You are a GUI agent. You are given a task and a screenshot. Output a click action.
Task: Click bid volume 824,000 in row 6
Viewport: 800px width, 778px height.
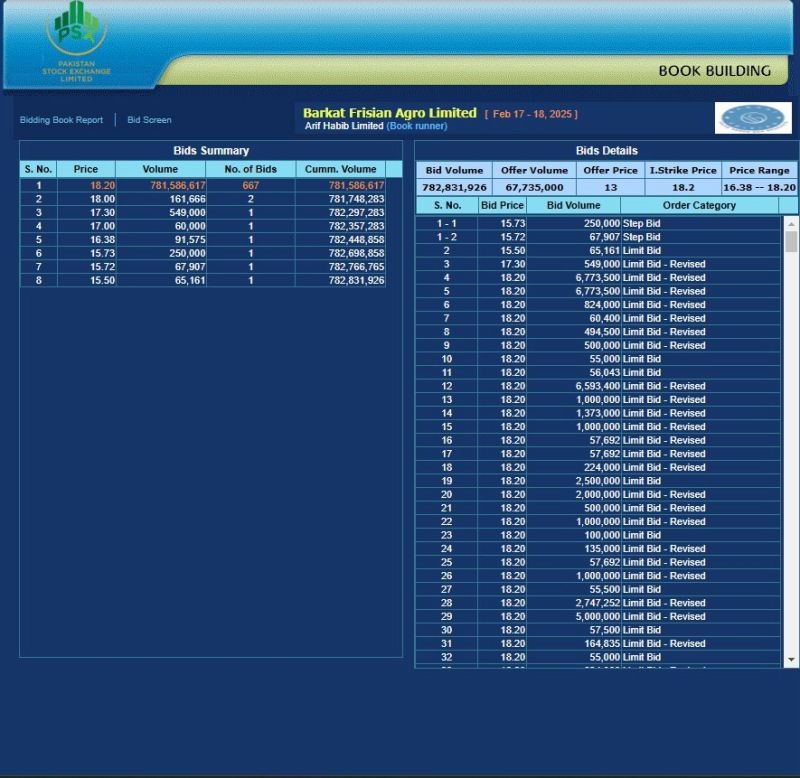click(602, 305)
